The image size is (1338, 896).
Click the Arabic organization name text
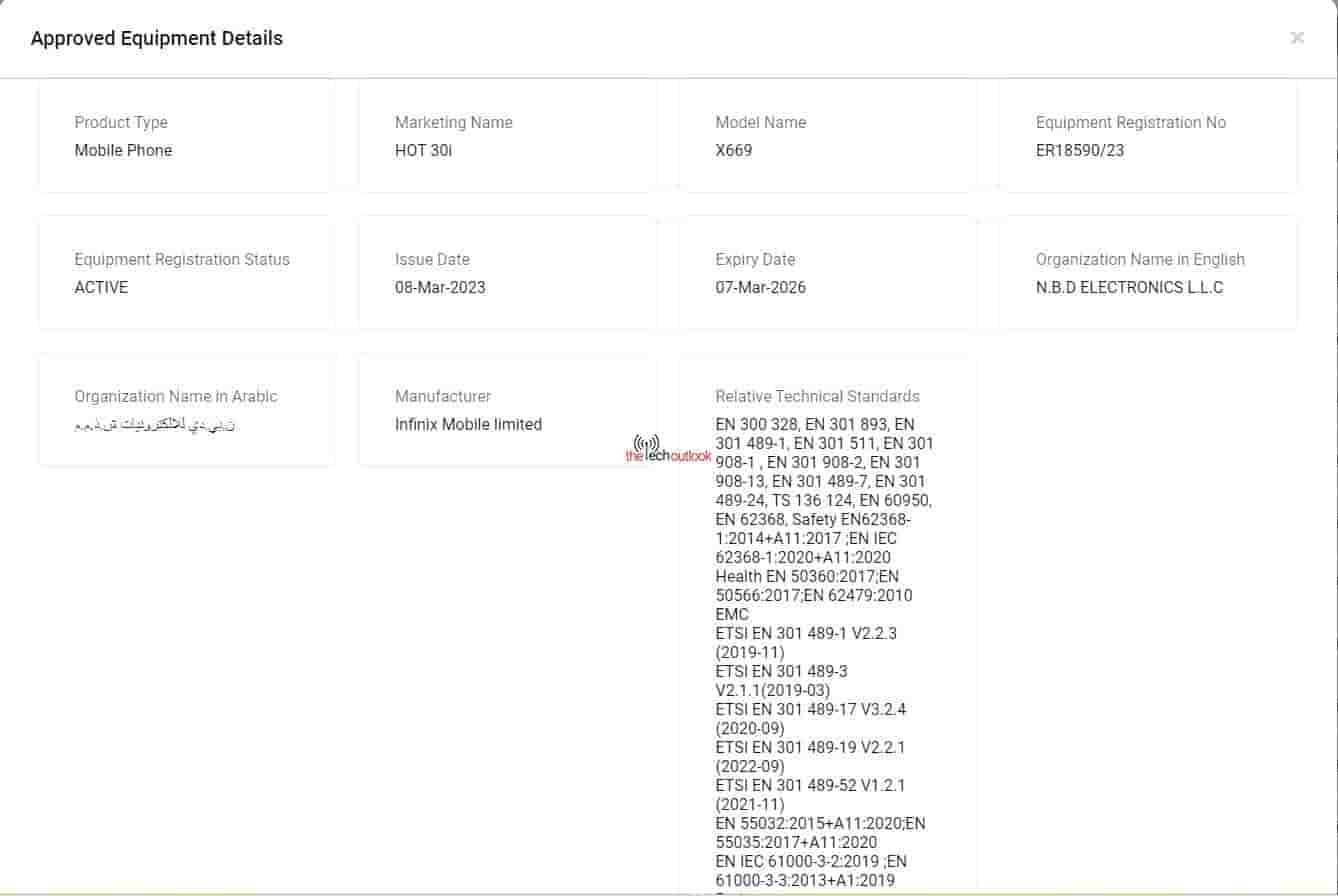155,425
